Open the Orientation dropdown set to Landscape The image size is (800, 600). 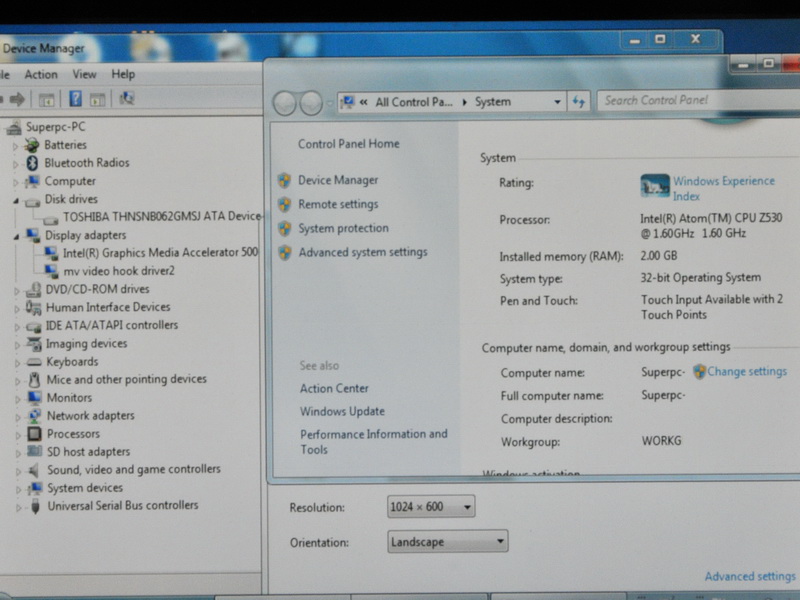447,542
